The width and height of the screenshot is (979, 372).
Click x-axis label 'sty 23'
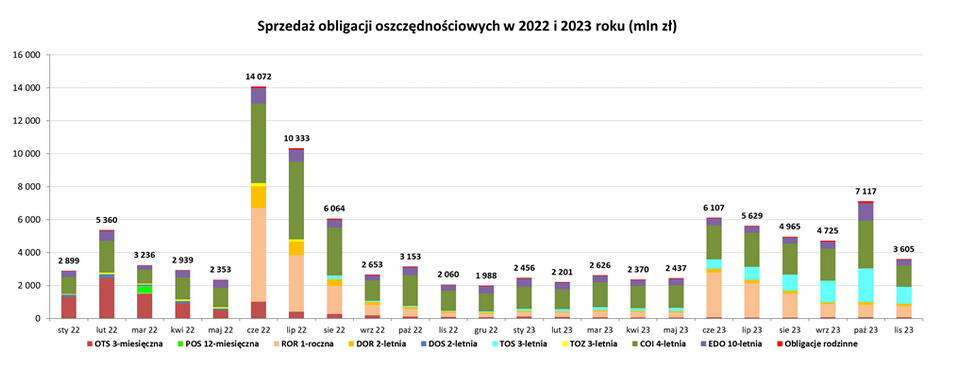click(x=524, y=330)
